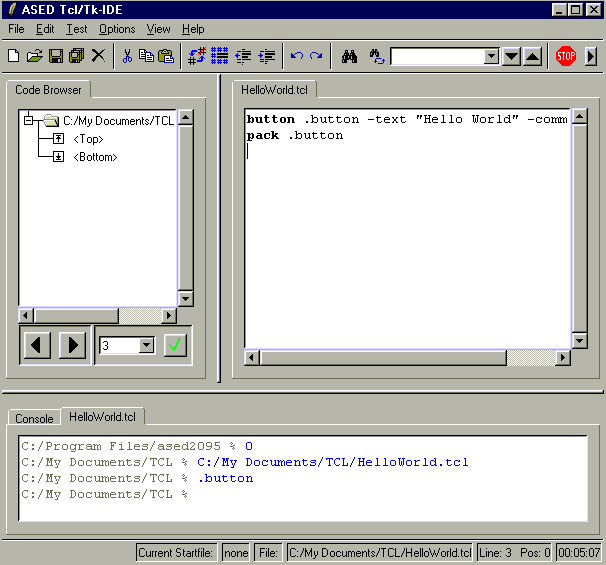
Task: Redo edit via toolbar arrow
Action: click(x=316, y=56)
